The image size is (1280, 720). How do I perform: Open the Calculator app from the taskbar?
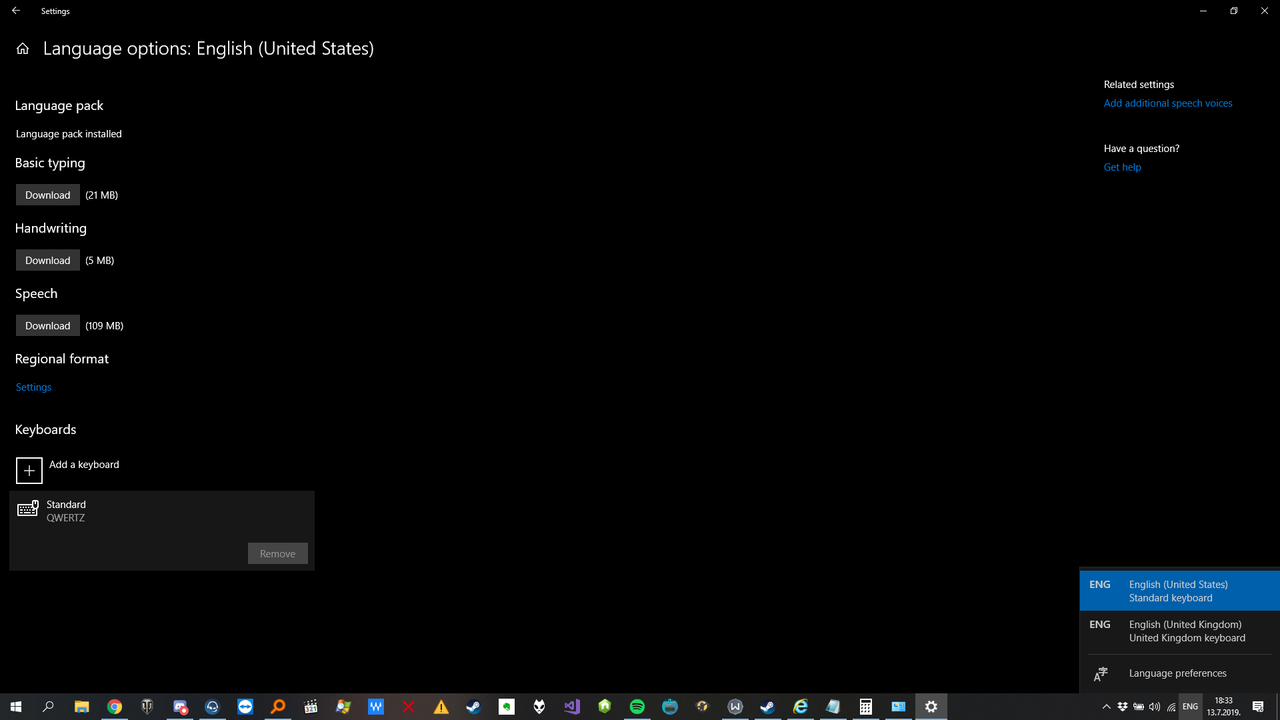tap(865, 706)
